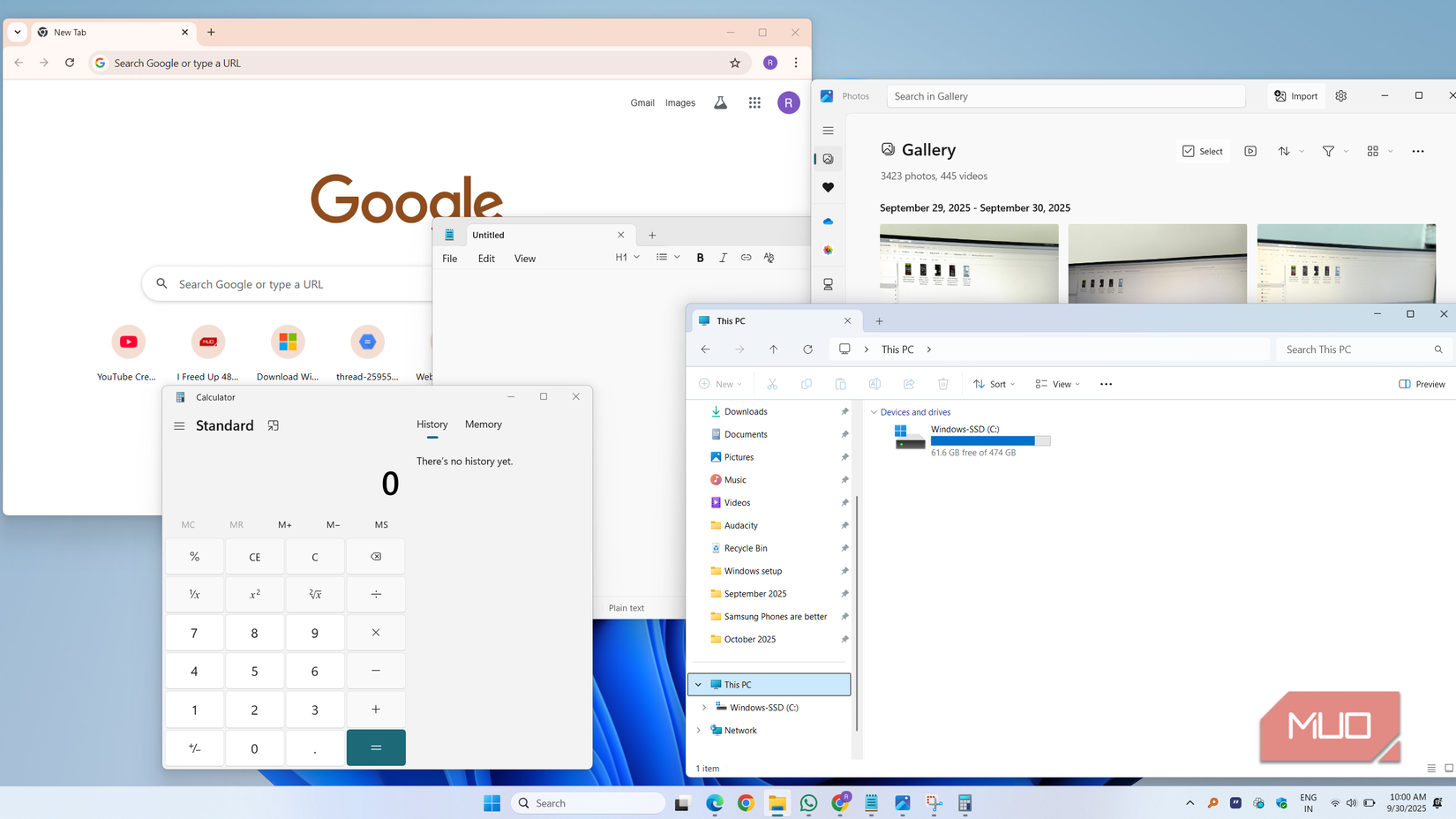Open Notepad's View menu

pos(525,259)
